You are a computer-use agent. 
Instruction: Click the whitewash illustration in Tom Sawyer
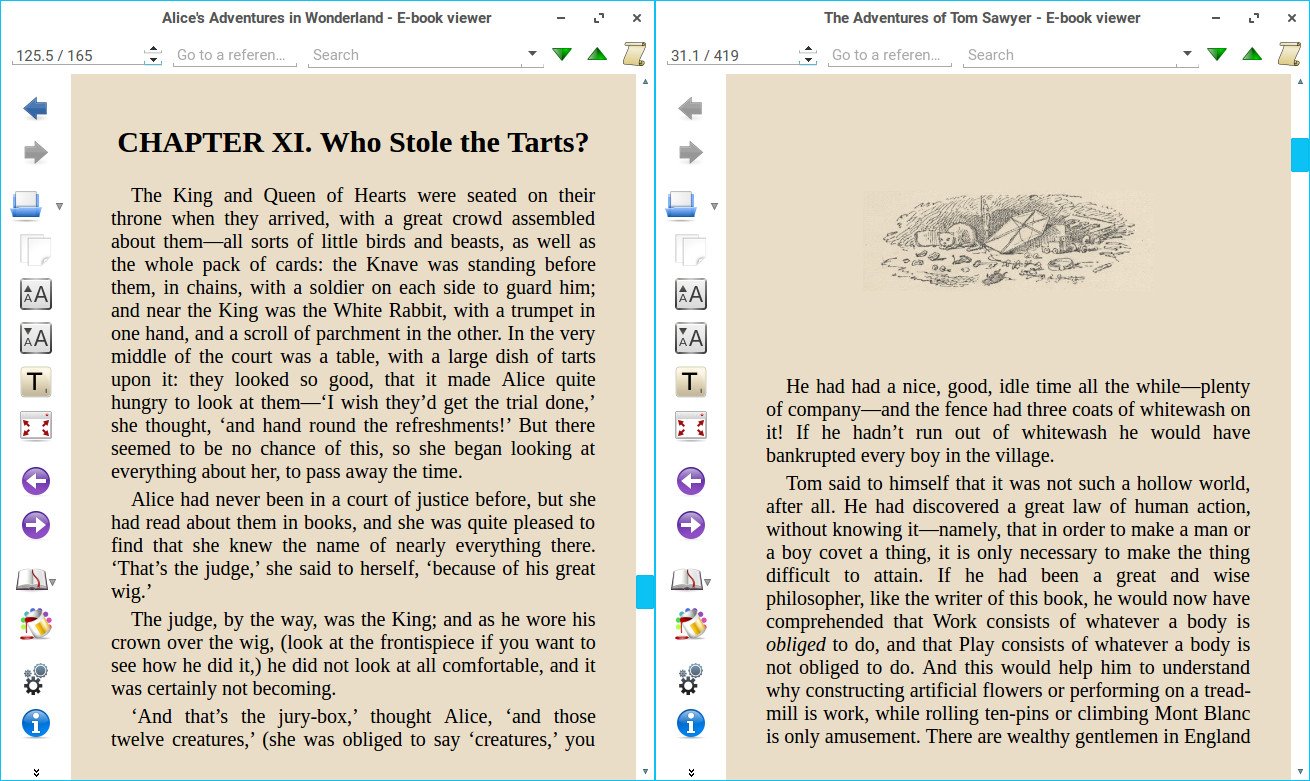pyautogui.click(x=1007, y=241)
